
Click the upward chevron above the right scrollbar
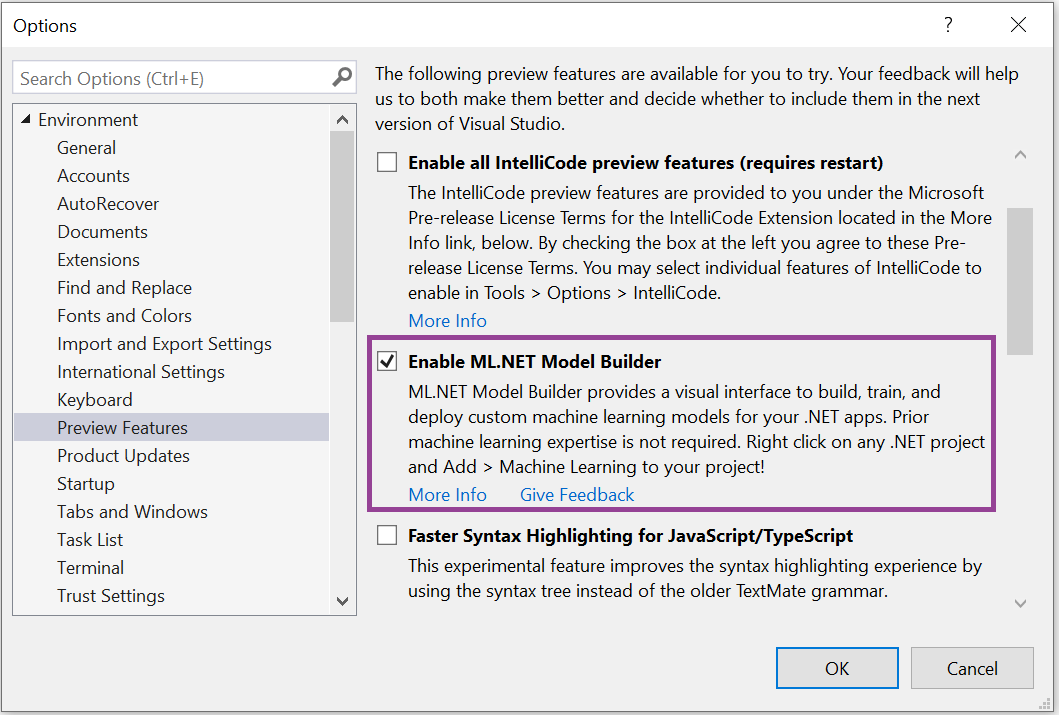click(x=1020, y=155)
